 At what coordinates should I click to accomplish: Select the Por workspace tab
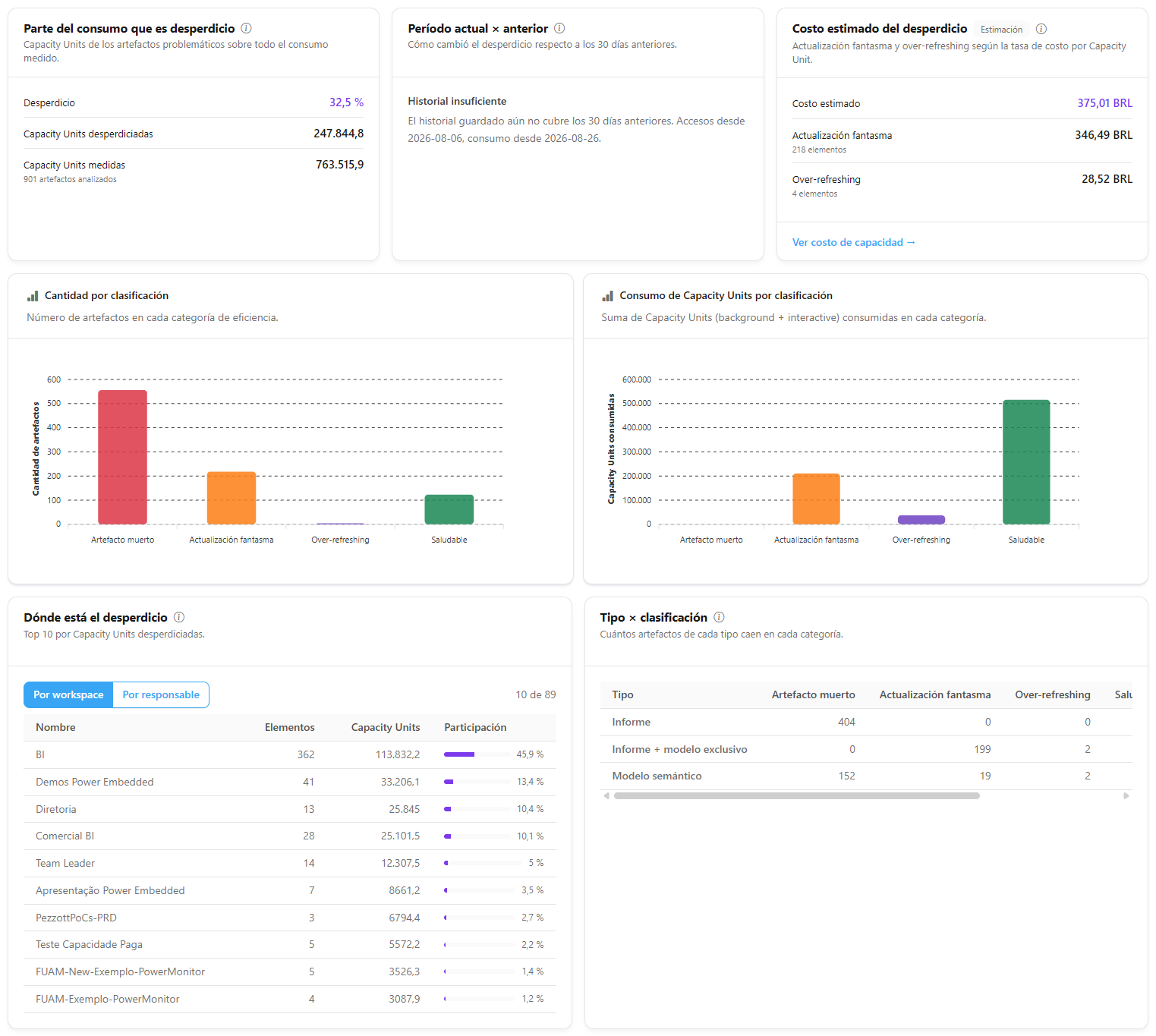click(x=68, y=694)
